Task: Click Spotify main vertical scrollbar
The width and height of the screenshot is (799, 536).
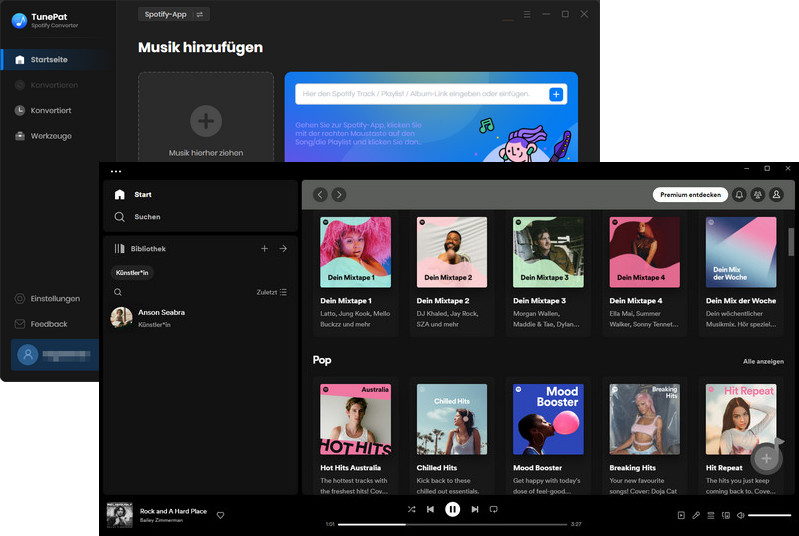Action: coord(791,242)
